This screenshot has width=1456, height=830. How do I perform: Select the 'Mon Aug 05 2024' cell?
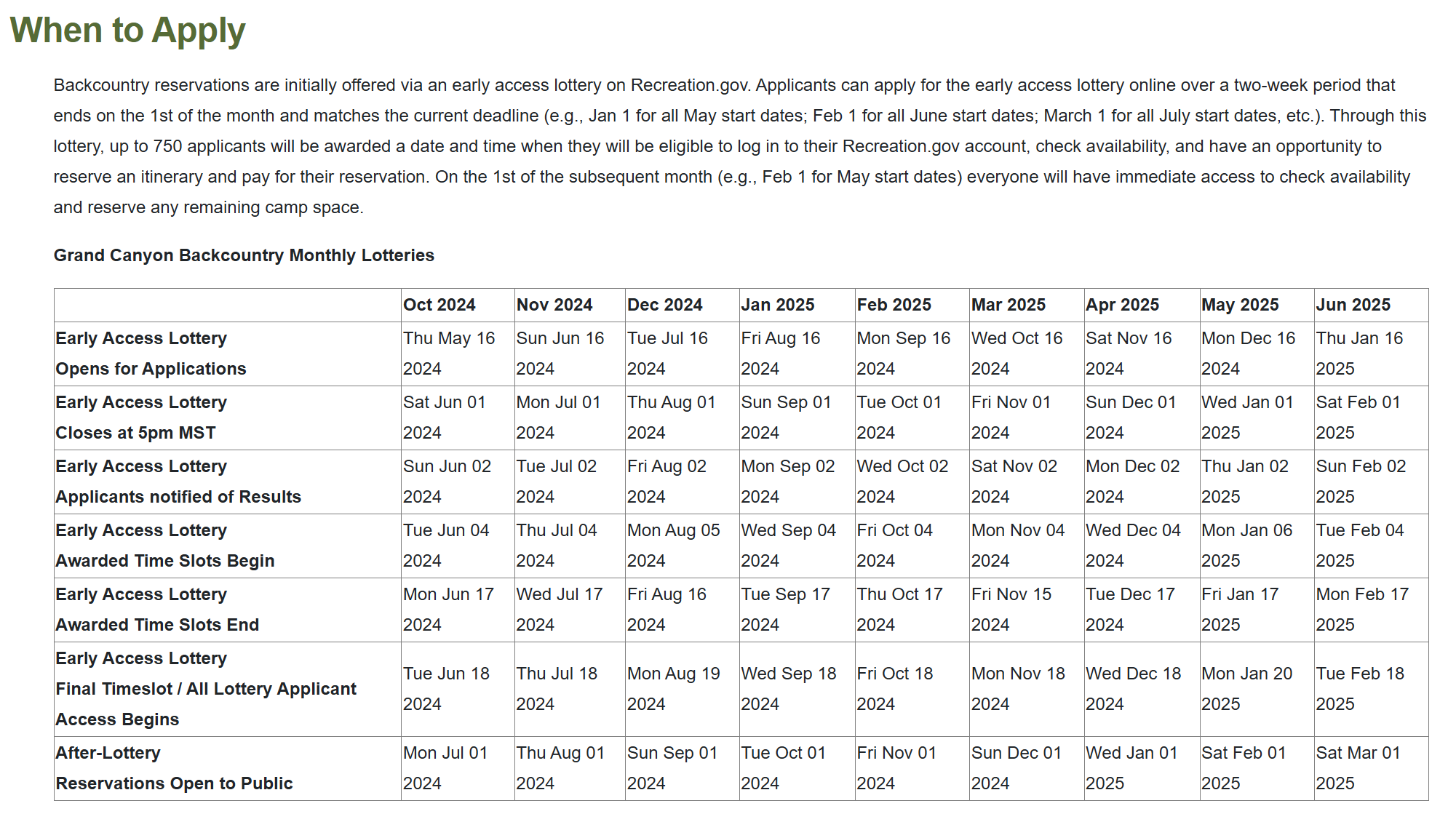[673, 546]
